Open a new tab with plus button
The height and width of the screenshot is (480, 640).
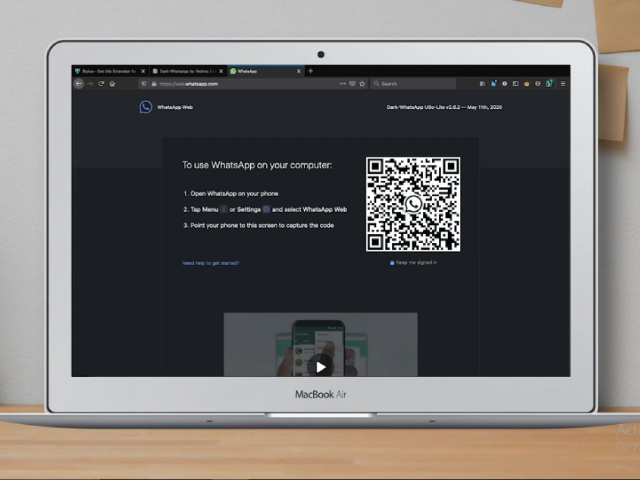click(311, 71)
